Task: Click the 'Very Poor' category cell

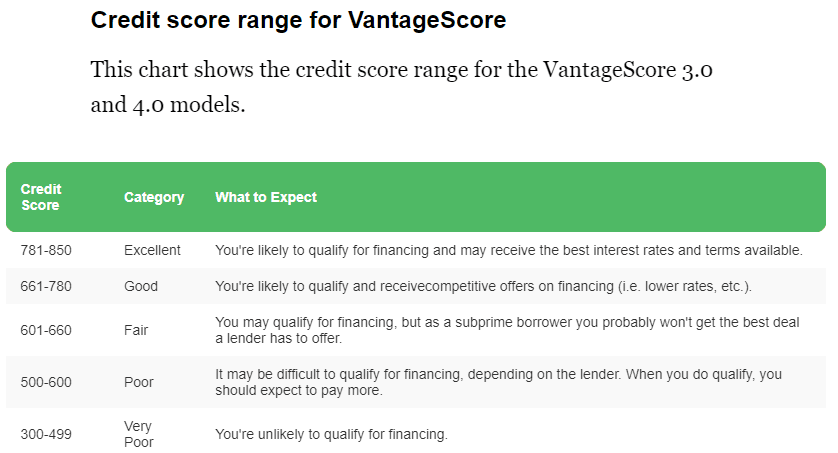Action: click(138, 434)
